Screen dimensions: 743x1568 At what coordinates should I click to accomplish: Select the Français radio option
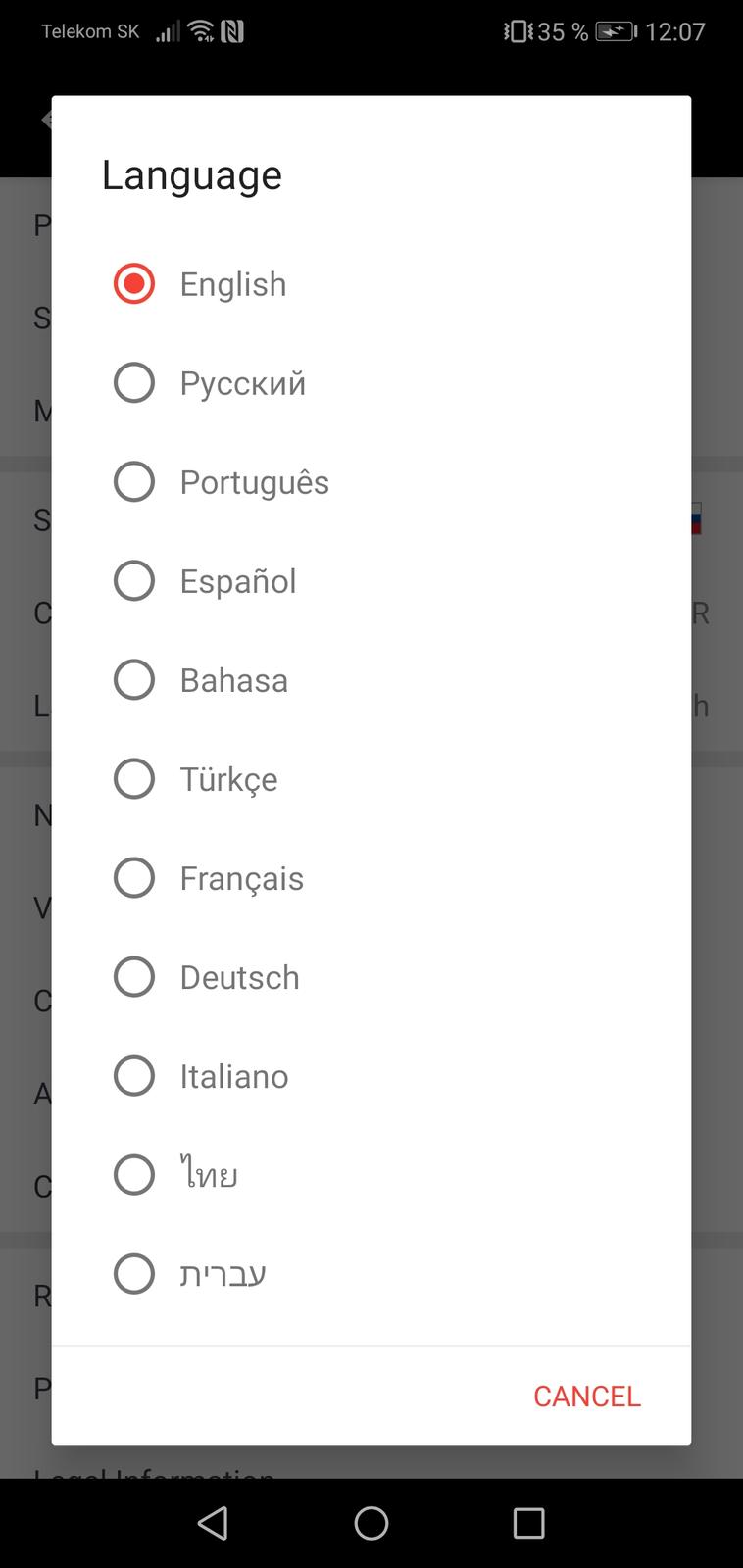pyautogui.click(x=134, y=878)
